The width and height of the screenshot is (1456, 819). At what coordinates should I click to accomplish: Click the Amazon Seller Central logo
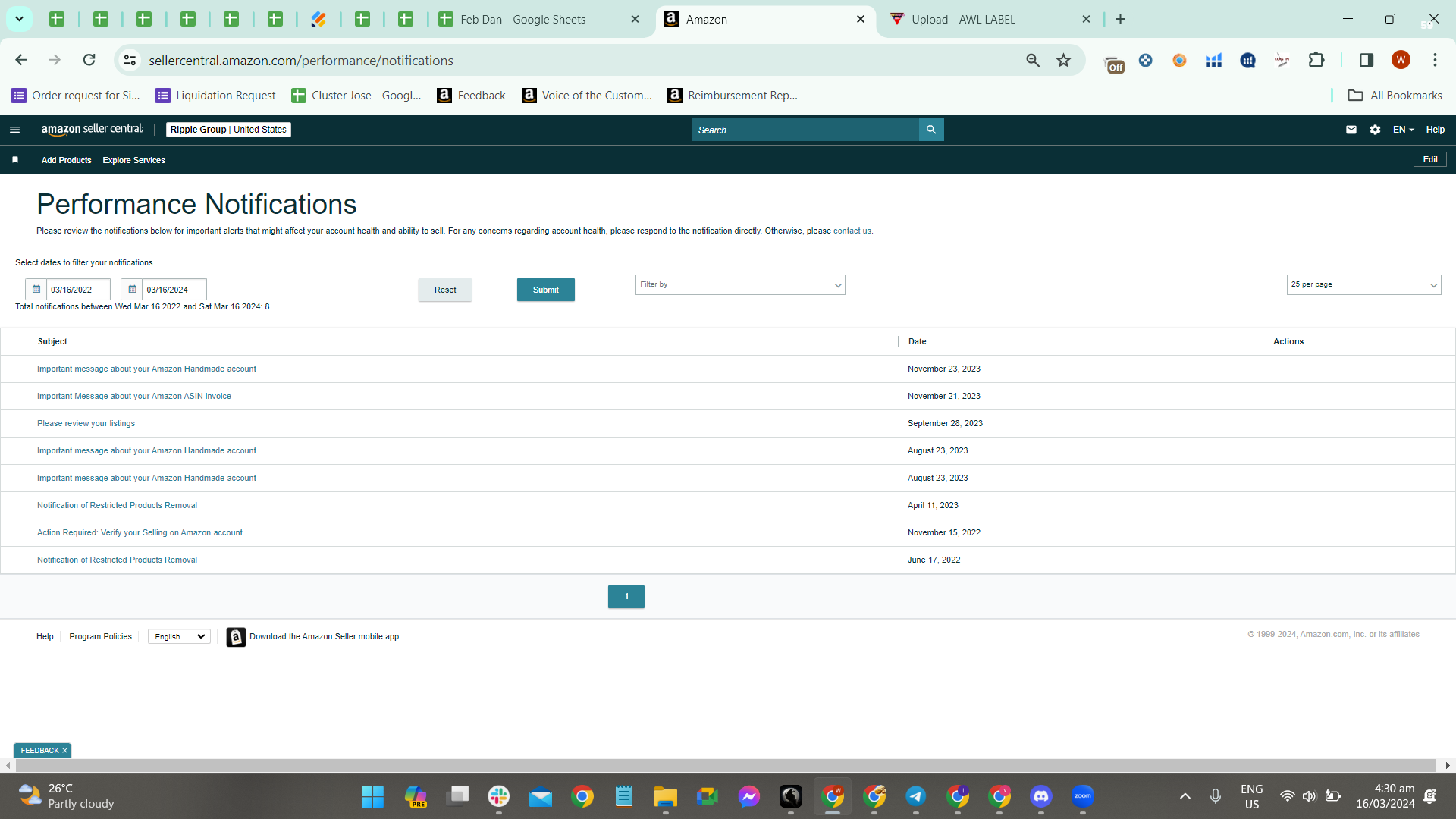pyautogui.click(x=92, y=130)
